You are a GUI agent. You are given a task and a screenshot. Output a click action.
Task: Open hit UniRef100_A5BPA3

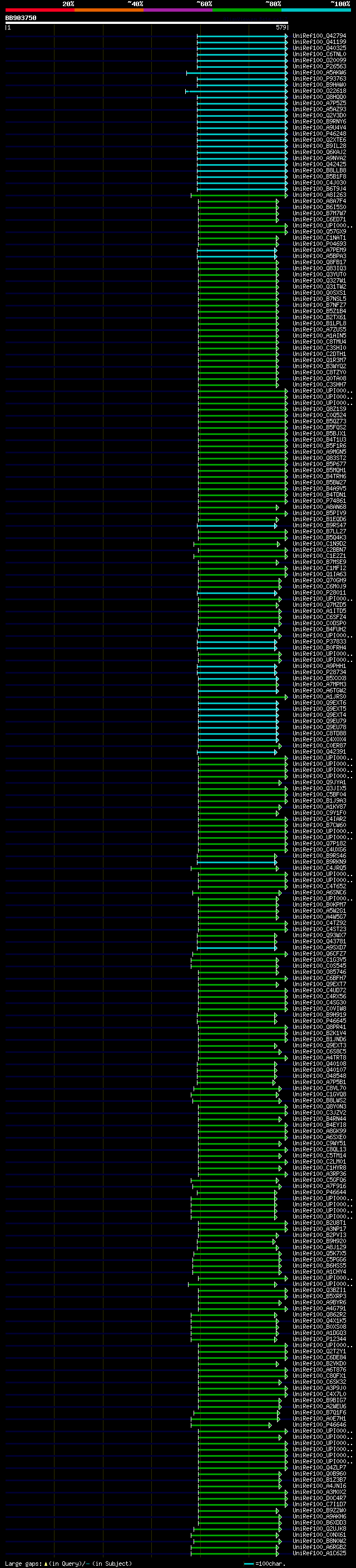[x=319, y=256]
